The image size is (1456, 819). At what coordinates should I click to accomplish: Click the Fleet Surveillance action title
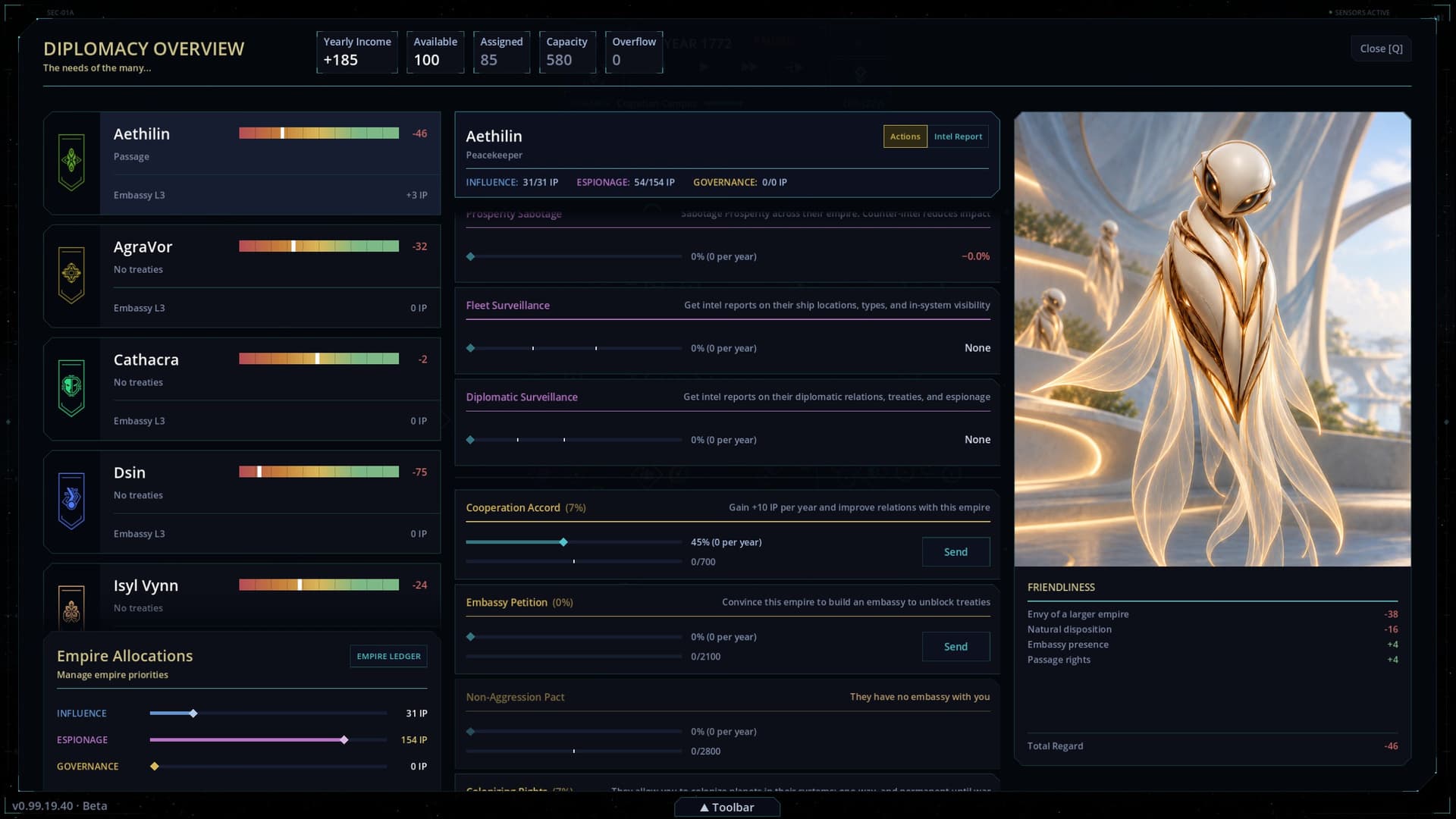click(x=507, y=306)
